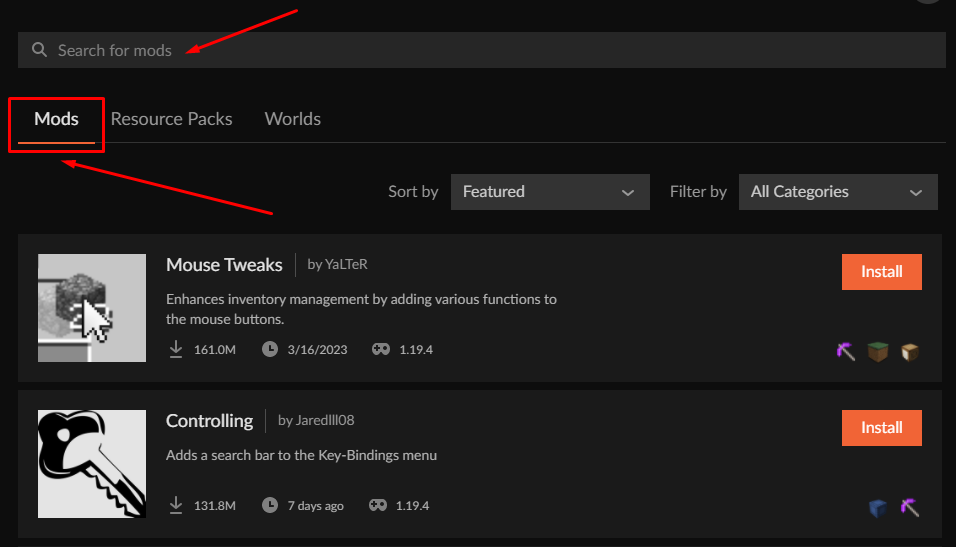The width and height of the screenshot is (956, 547).
Task: Open the YaLTeR author link
Action: (x=339, y=265)
